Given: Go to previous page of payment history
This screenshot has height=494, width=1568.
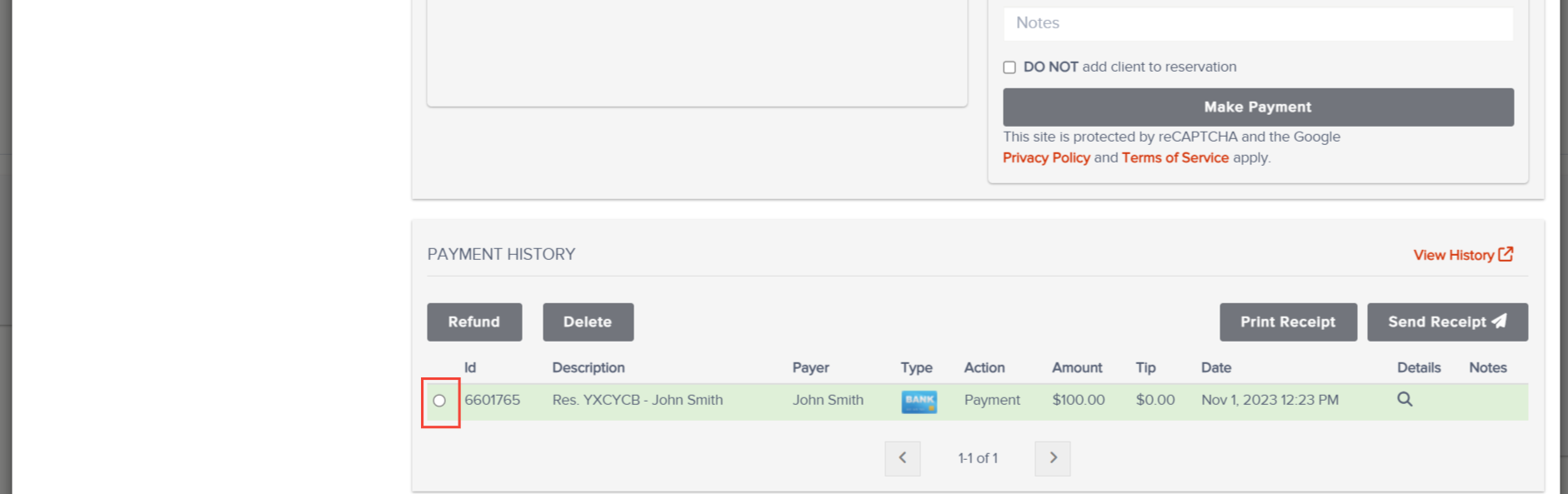Looking at the screenshot, I should 903,458.
